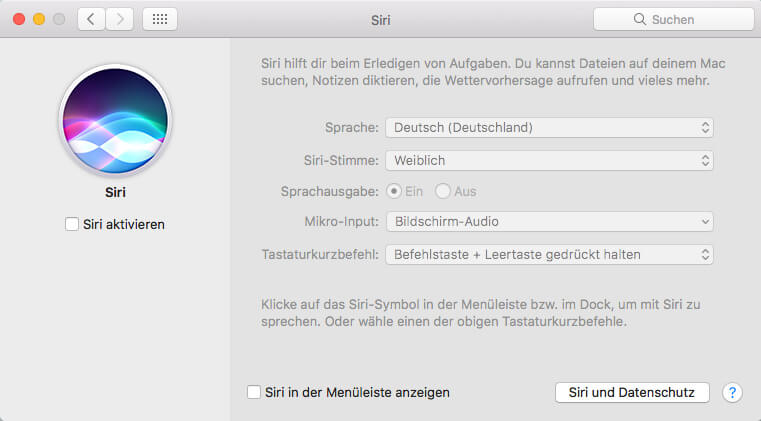Screen dimensions: 761x421
Task: Select the "Ein" Sprachausgabe radio button
Action: pyautogui.click(x=393, y=191)
